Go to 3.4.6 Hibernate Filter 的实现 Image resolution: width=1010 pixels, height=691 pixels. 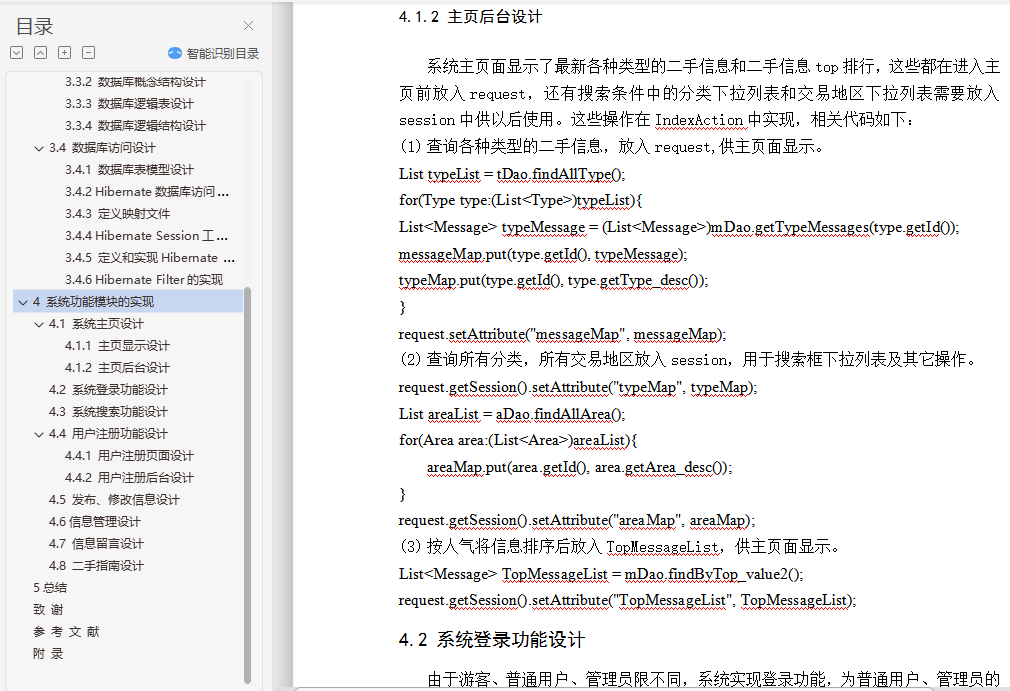click(144, 279)
